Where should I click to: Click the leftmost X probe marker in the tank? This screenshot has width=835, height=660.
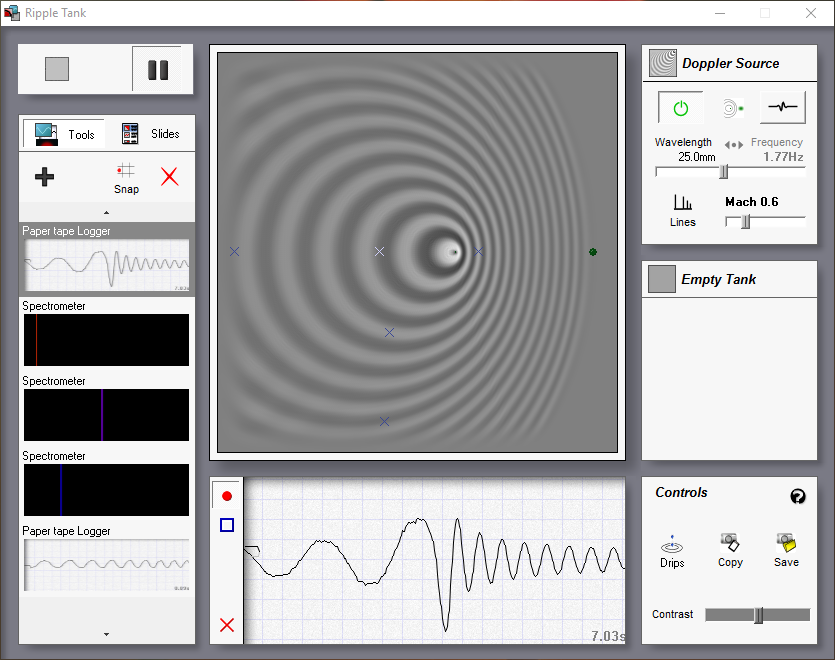point(234,251)
